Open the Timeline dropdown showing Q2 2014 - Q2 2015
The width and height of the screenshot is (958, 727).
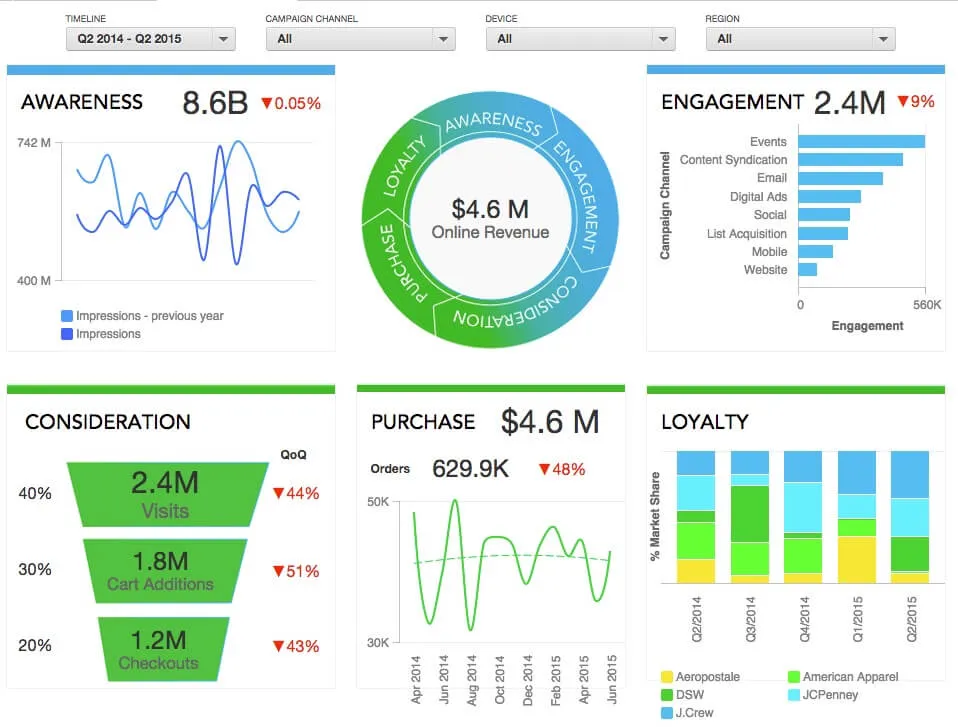(150, 39)
